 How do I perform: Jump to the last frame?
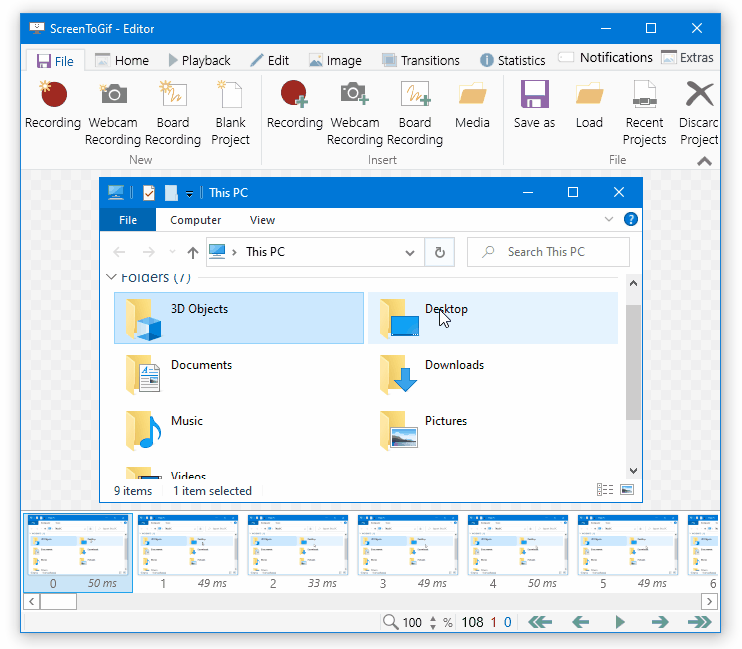pyautogui.click(x=699, y=622)
